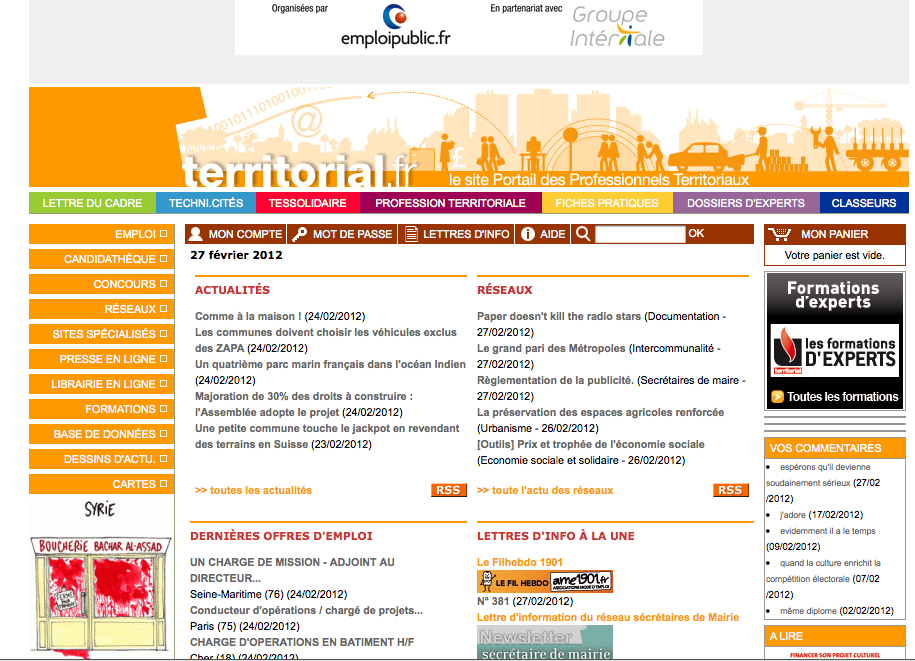The width and height of the screenshot is (915, 661).
Task: Open the Tessolidaire tab
Action: 308,203
